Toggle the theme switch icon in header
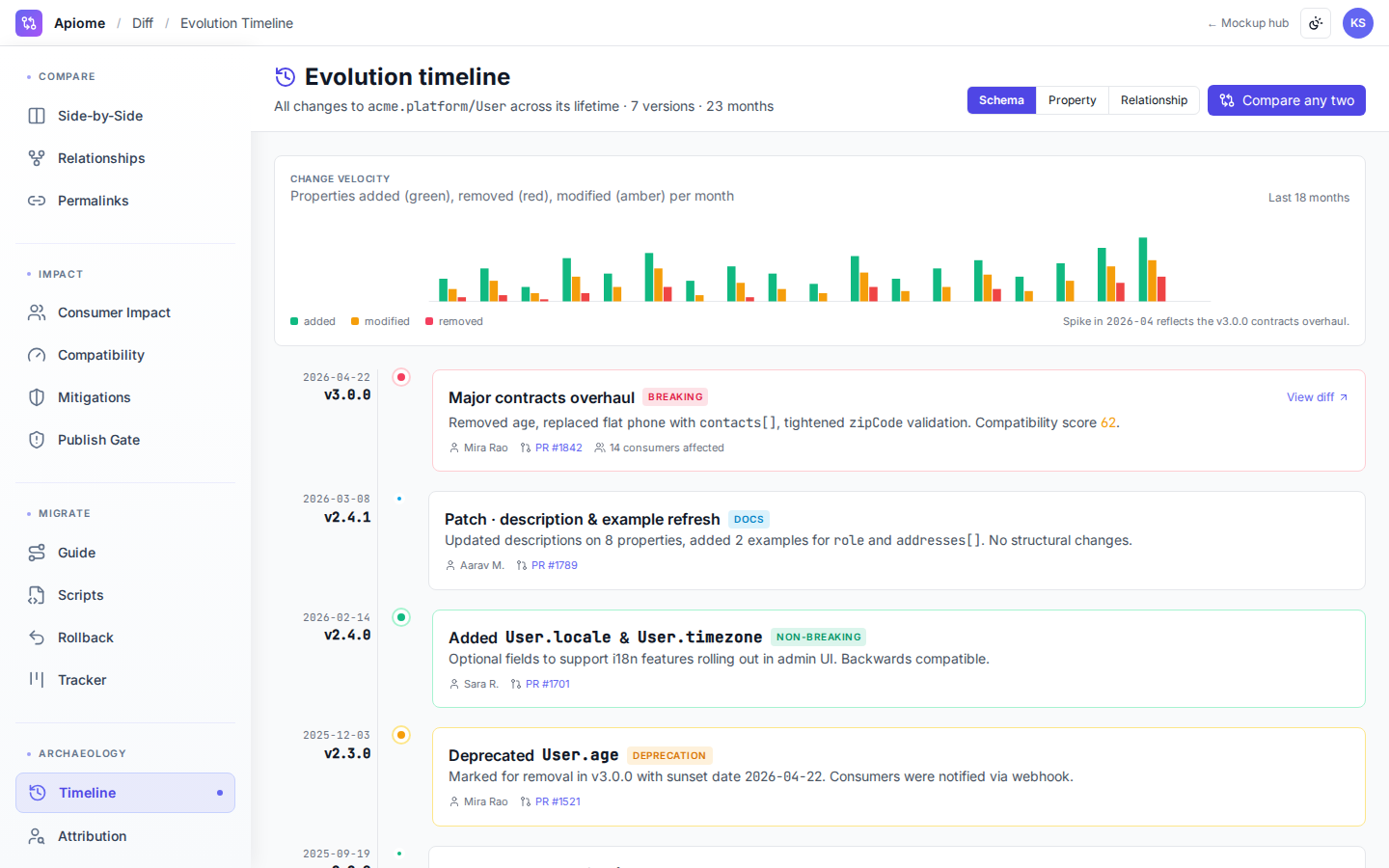 (x=1316, y=23)
